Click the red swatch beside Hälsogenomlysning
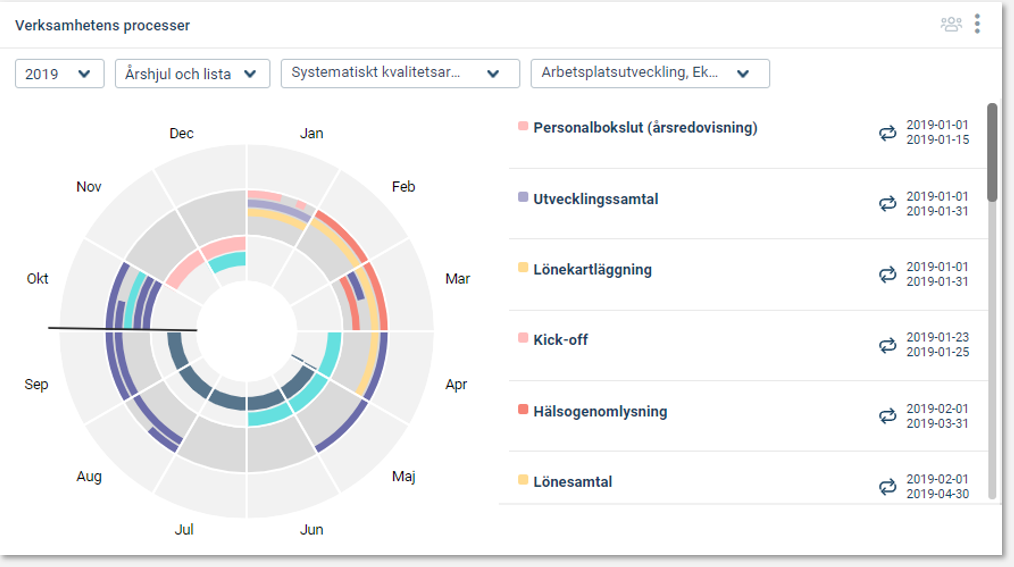Screen dimensions: 1014x567 (523, 409)
